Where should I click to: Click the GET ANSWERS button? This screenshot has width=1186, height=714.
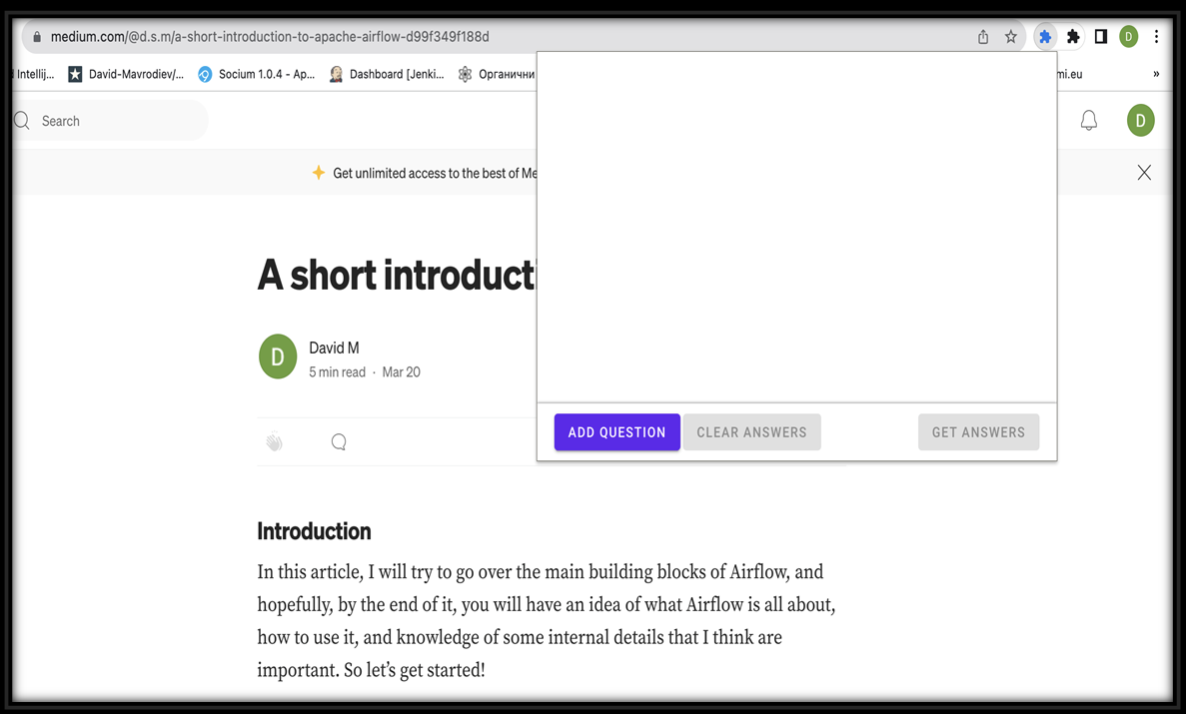pos(978,432)
